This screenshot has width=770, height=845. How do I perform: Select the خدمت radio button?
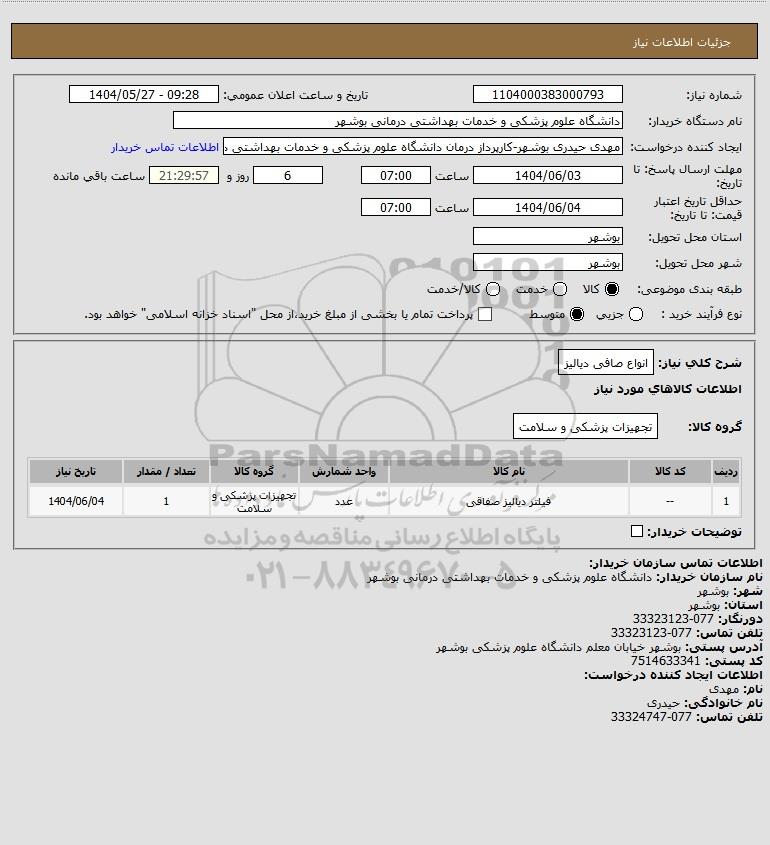tap(560, 289)
